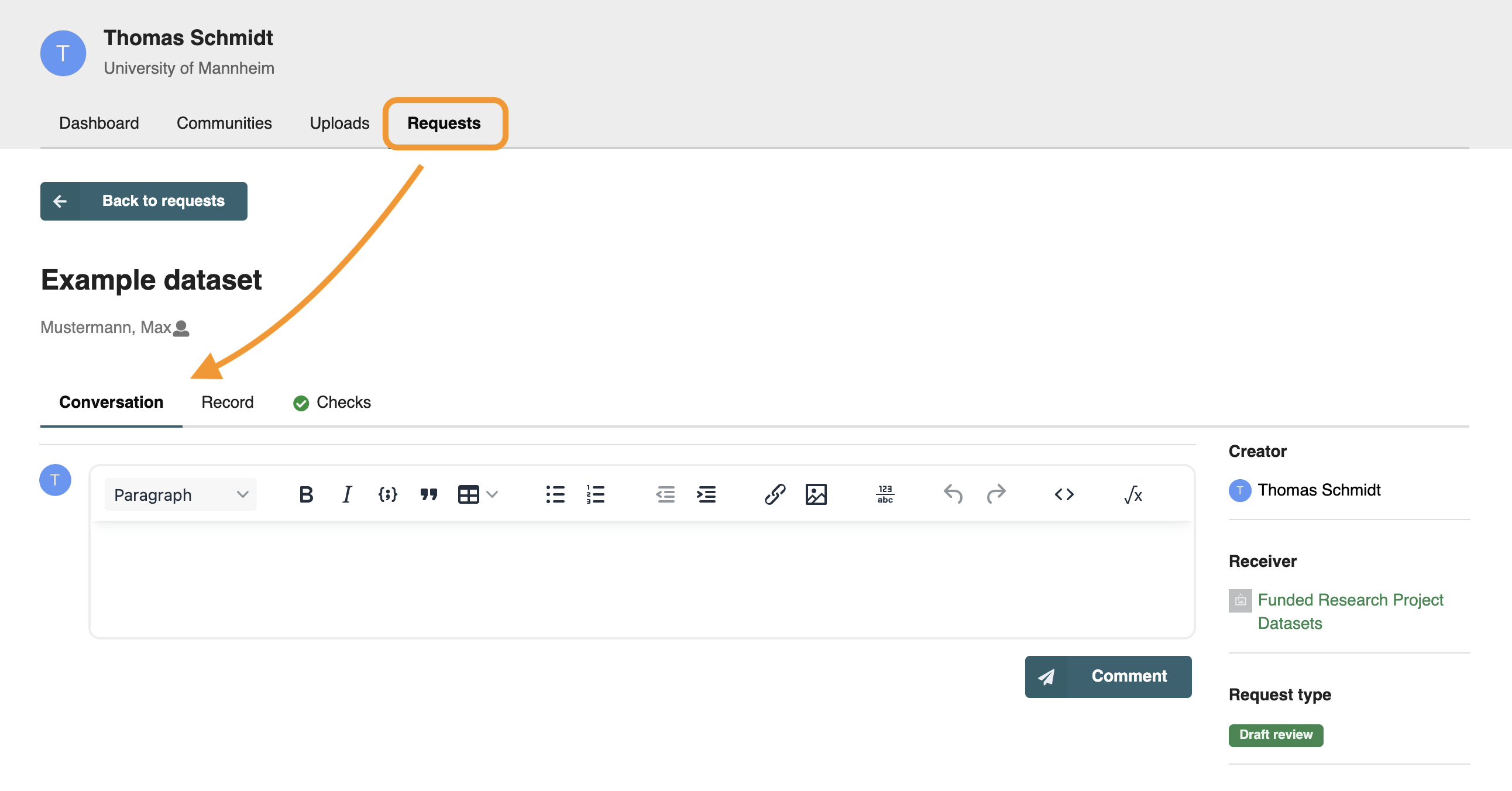Expand the table options chevron
1512x791 pixels.
(493, 495)
